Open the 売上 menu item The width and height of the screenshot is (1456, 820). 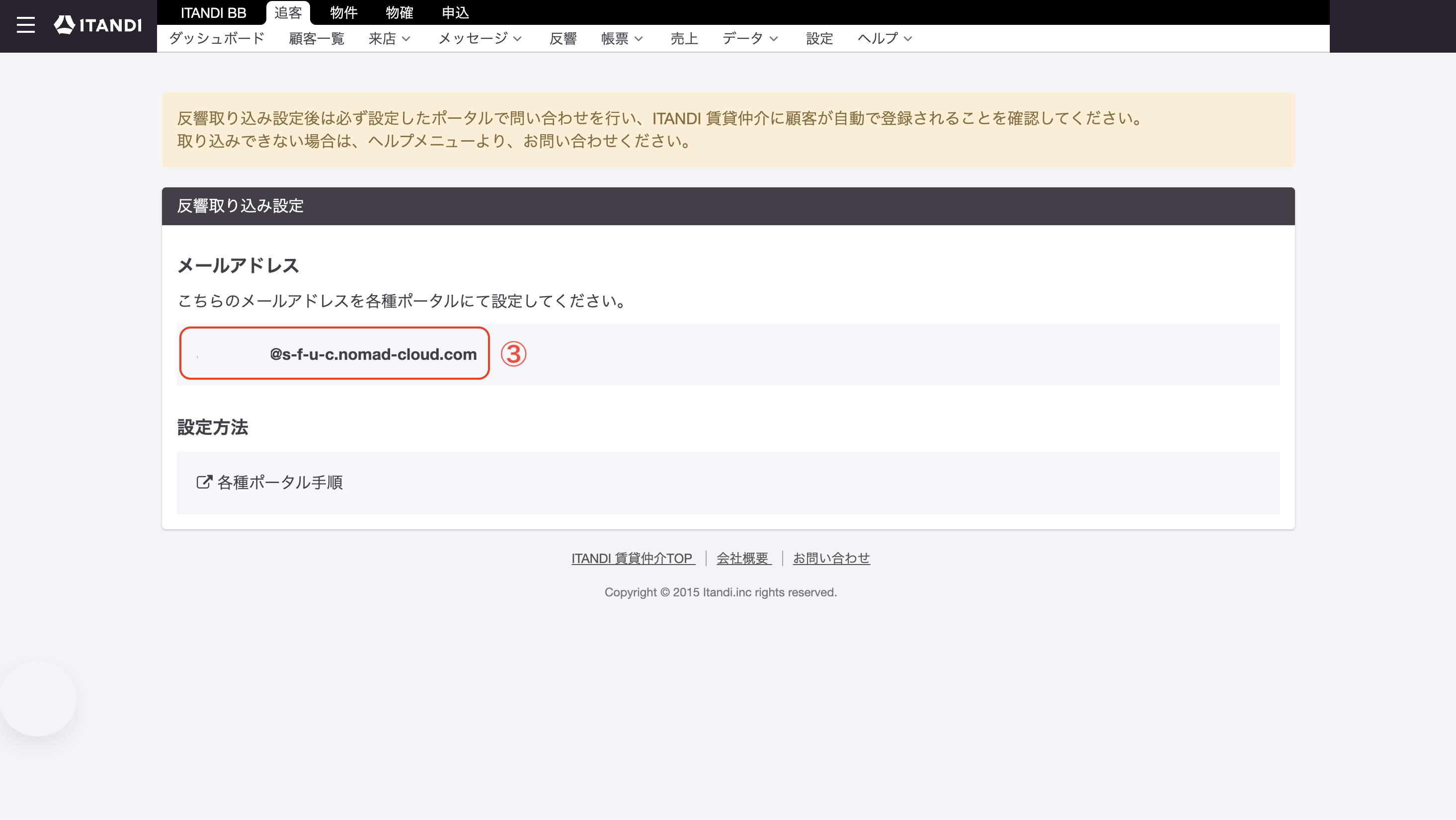(684, 38)
